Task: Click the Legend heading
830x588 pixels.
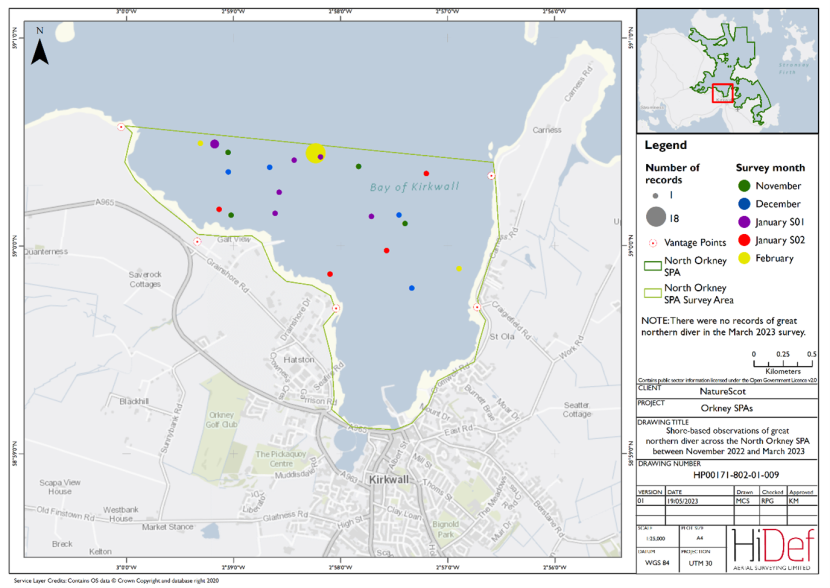Action: point(665,145)
